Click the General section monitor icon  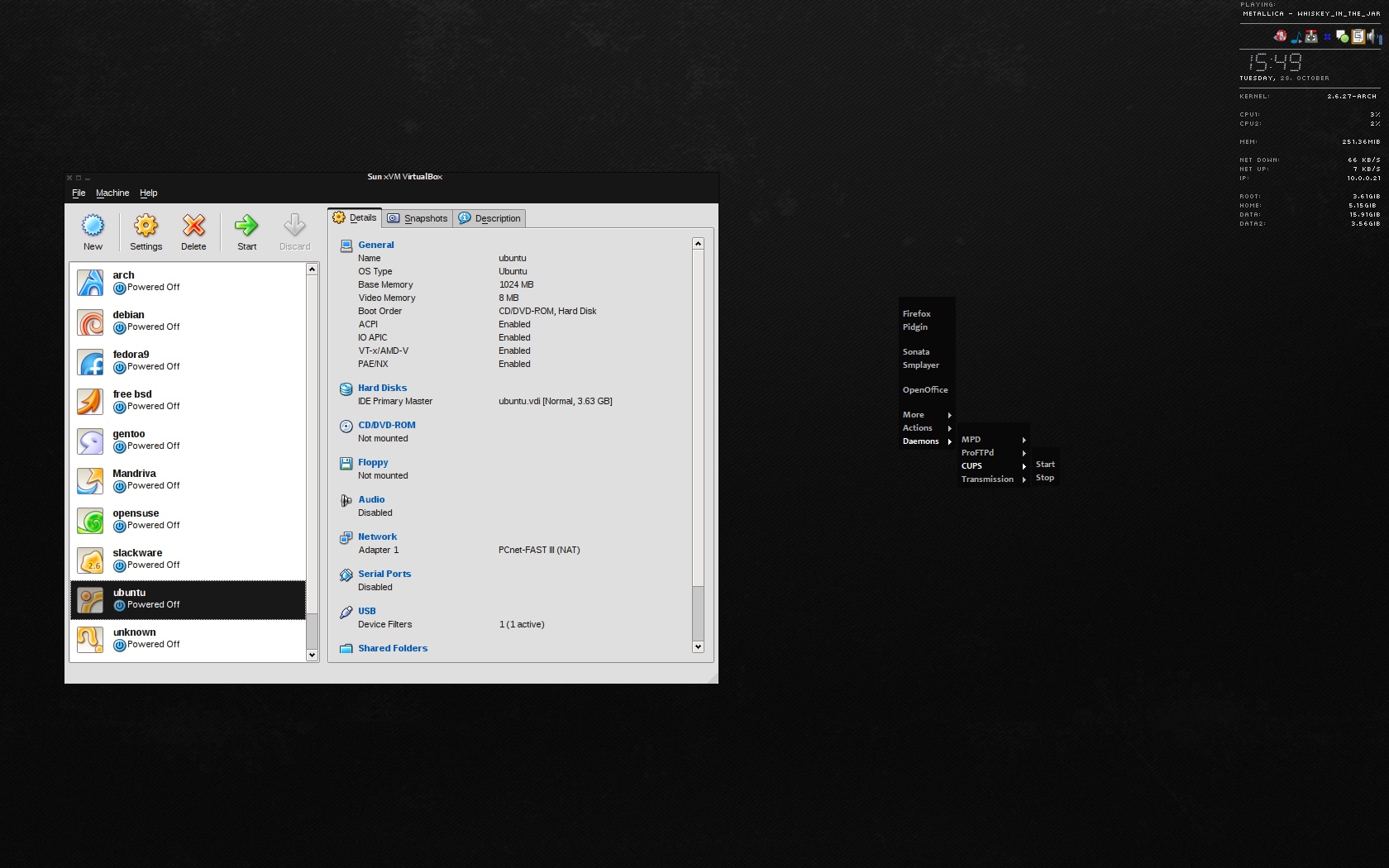click(346, 246)
